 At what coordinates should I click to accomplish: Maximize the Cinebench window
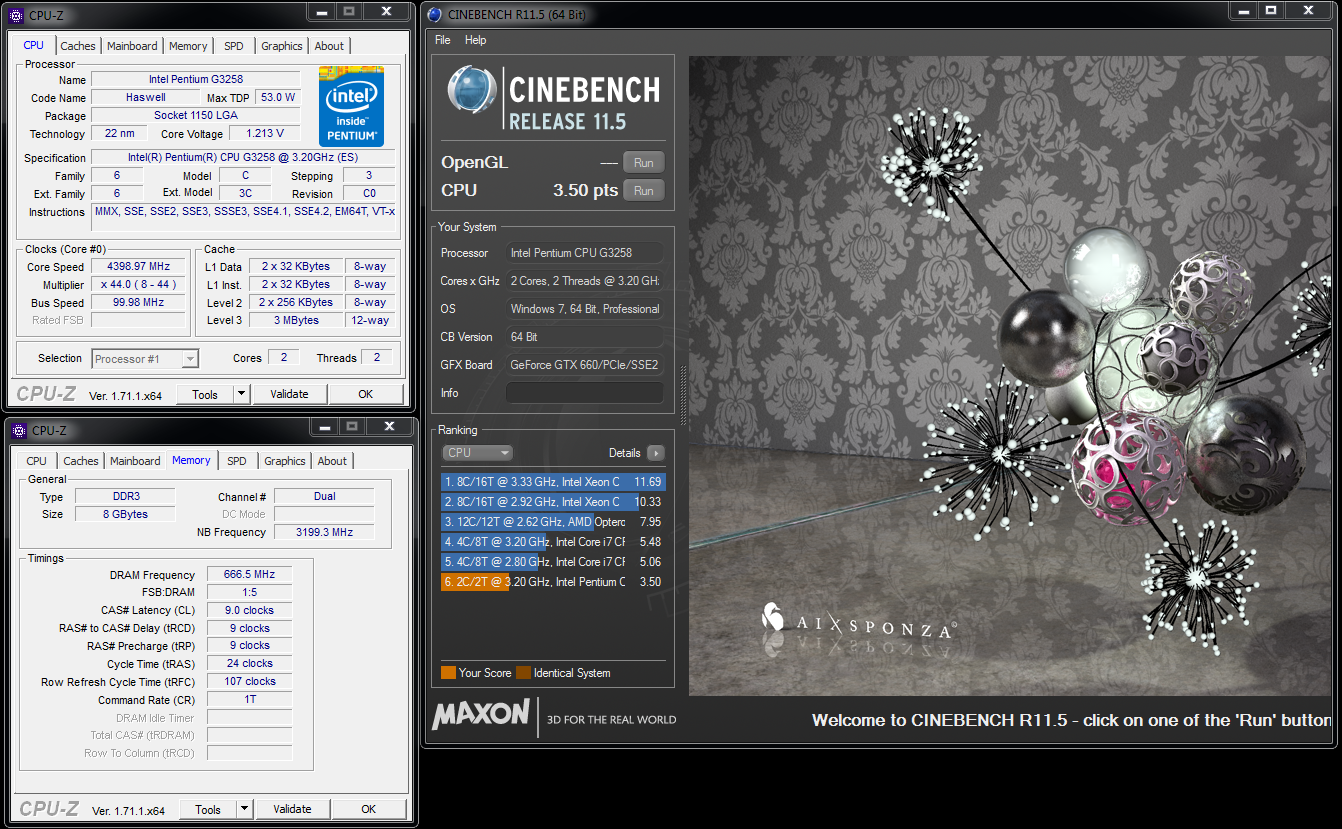[x=1271, y=10]
